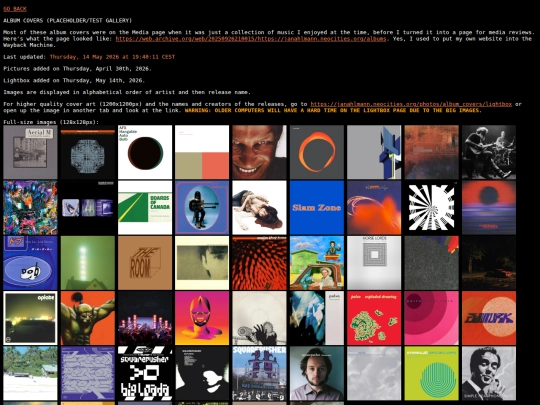Open the faded face photo on cream cover
This screenshot has height=405, width=540.
202,263
